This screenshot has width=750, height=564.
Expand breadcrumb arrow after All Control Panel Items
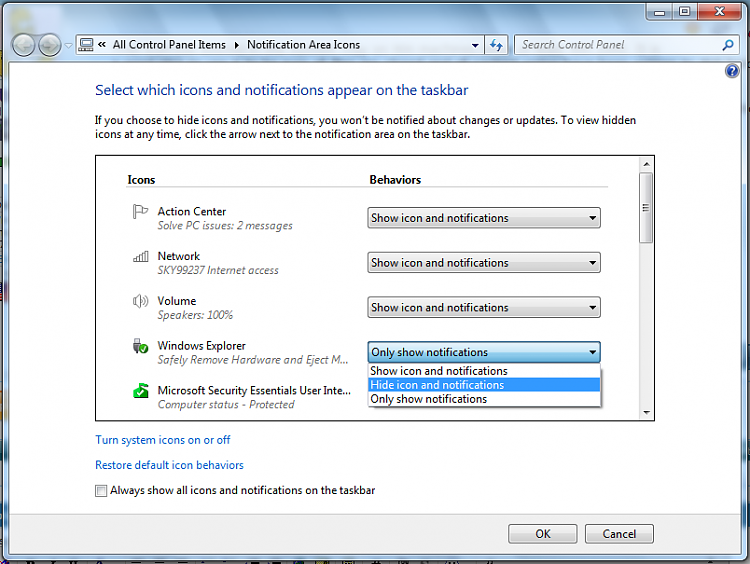(236, 45)
